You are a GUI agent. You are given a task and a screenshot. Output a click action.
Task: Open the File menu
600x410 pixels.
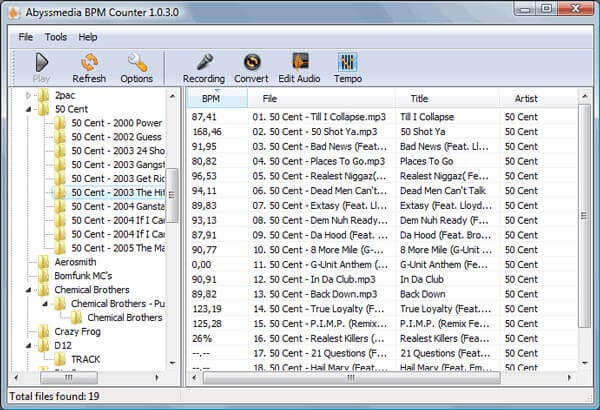pos(26,37)
